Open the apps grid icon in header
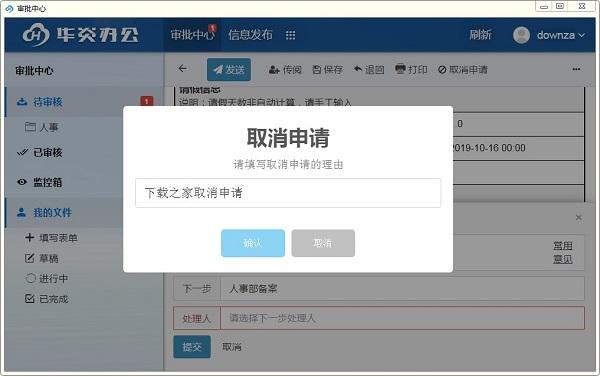Image resolution: width=600 pixels, height=376 pixels. click(x=290, y=35)
